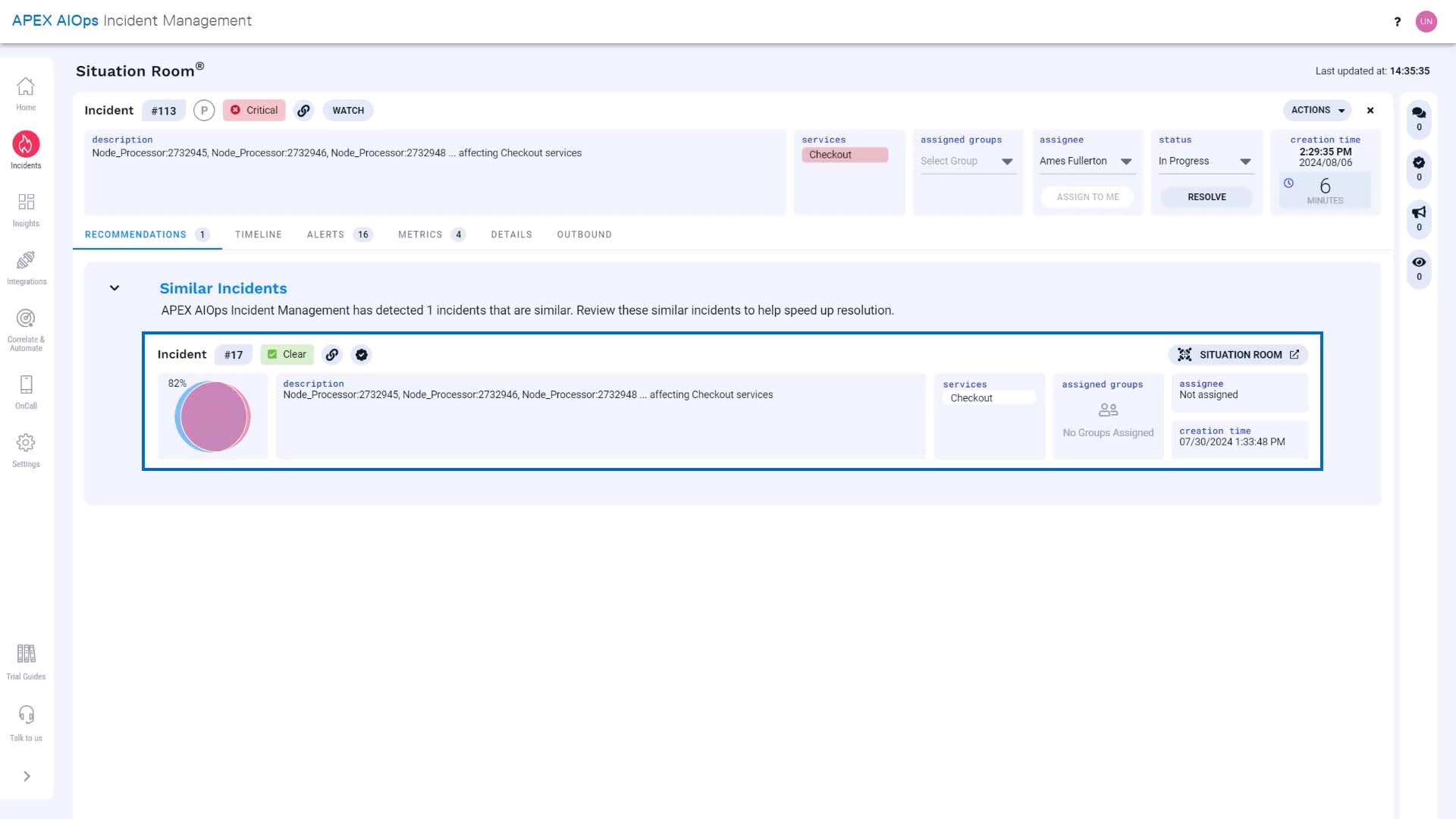Viewport: 1456px width, 819px height.
Task: Toggle the P priority circle for incident
Action: coord(204,111)
